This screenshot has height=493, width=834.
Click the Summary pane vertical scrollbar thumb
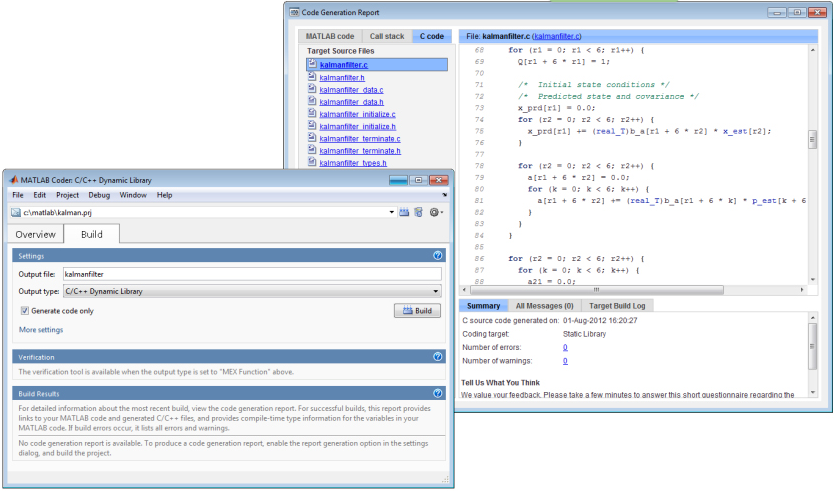(812, 346)
